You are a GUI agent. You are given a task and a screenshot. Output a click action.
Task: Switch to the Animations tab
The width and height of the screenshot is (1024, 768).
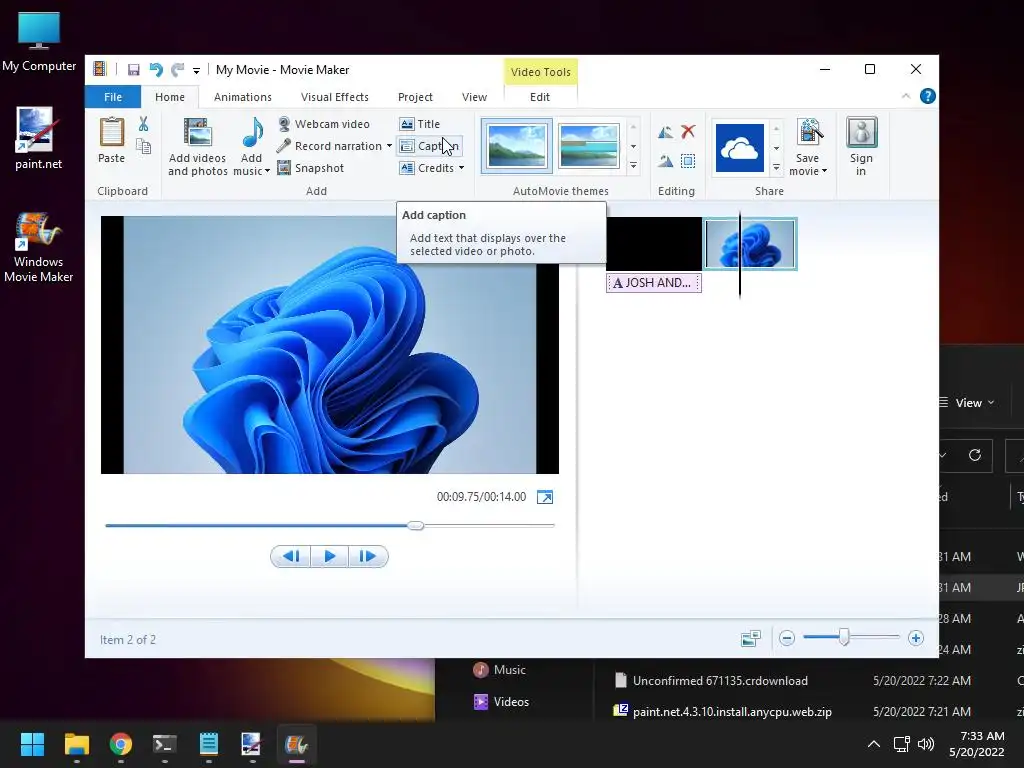[243, 97]
